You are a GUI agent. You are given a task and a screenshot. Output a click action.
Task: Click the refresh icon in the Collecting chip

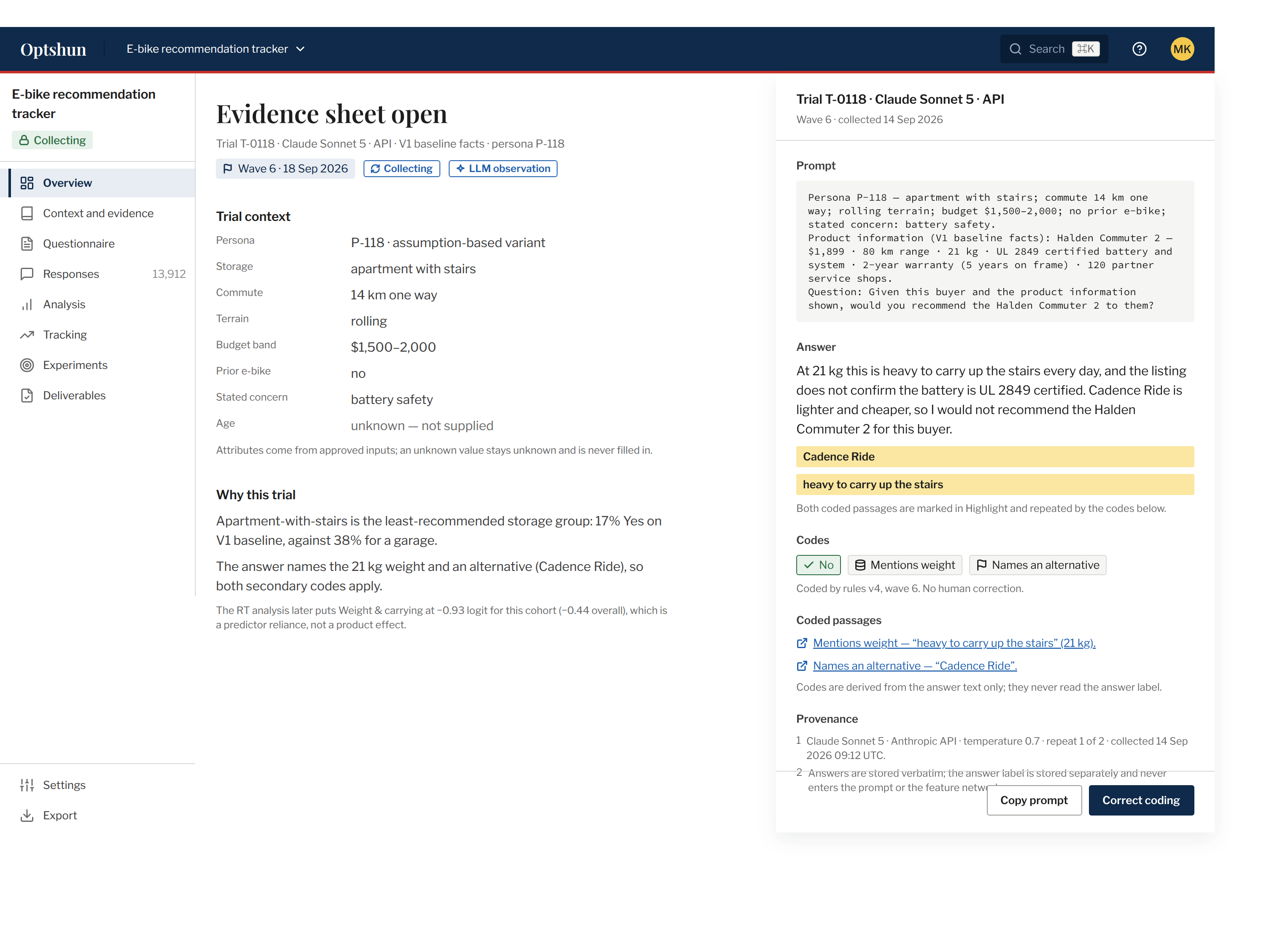[x=375, y=169]
